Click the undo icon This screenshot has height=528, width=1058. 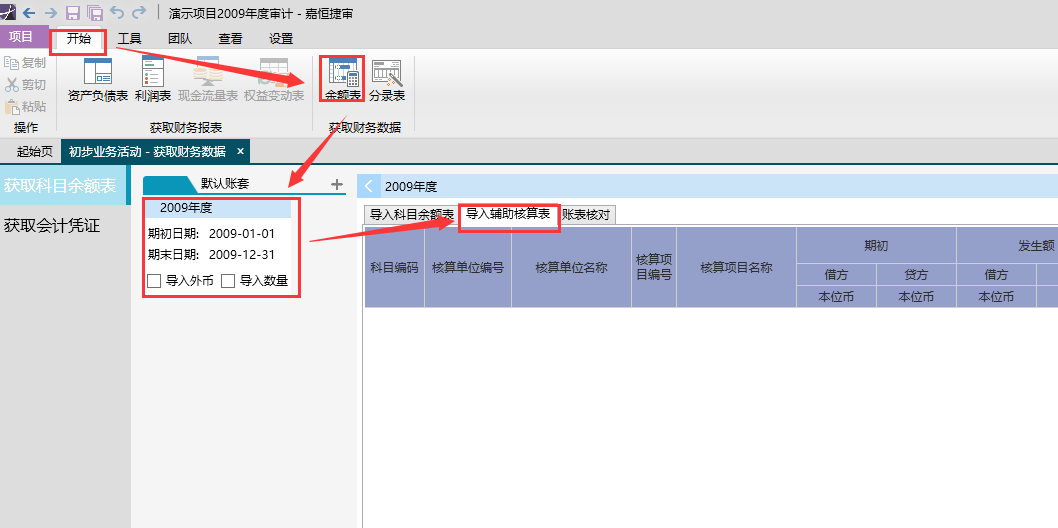click(117, 11)
